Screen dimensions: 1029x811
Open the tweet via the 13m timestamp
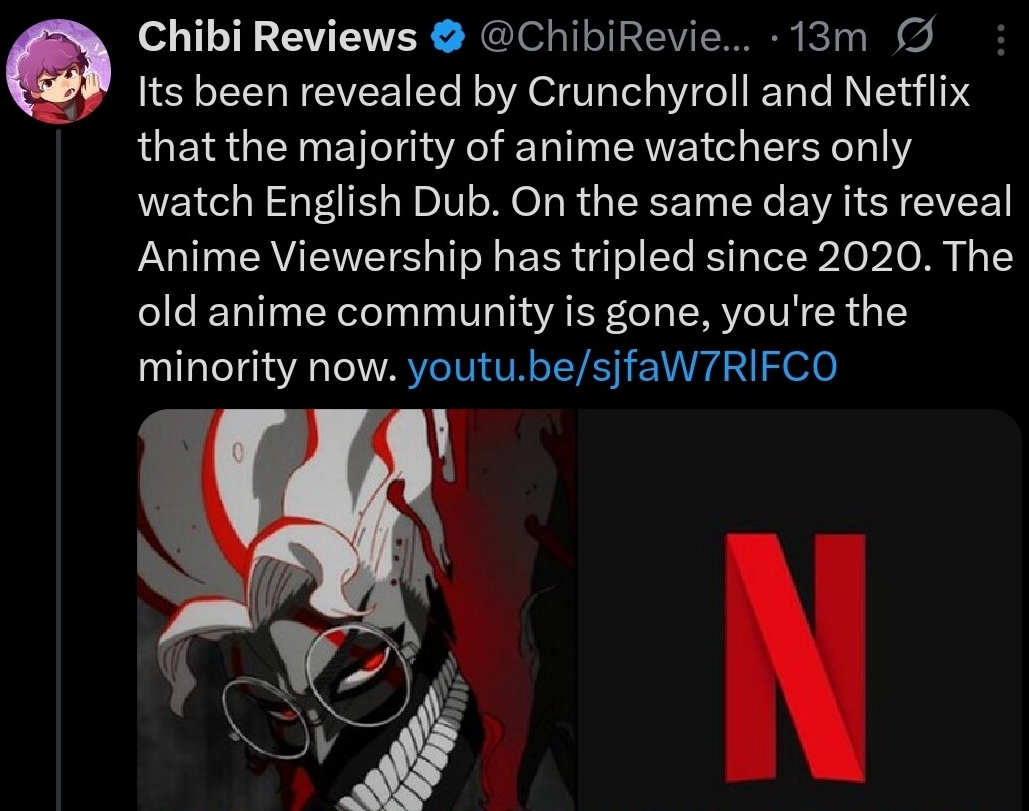point(828,37)
